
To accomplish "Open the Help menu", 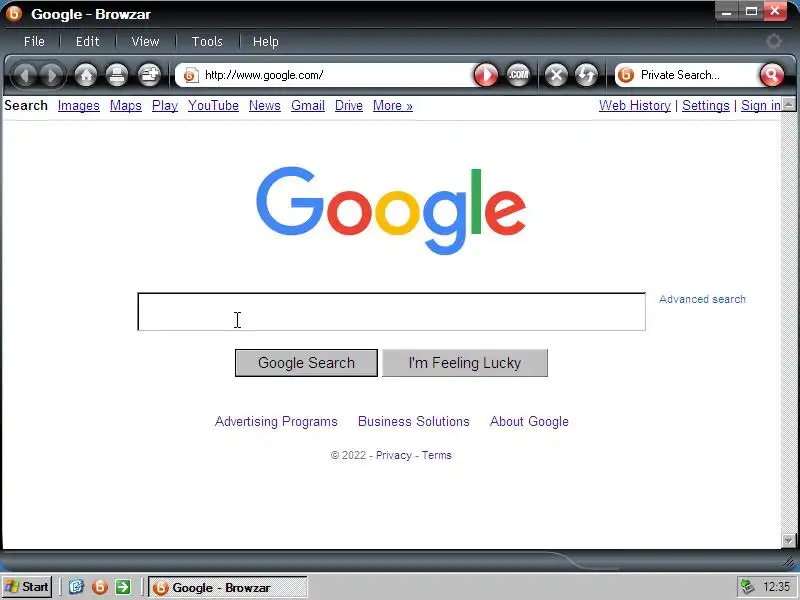I will (266, 41).
